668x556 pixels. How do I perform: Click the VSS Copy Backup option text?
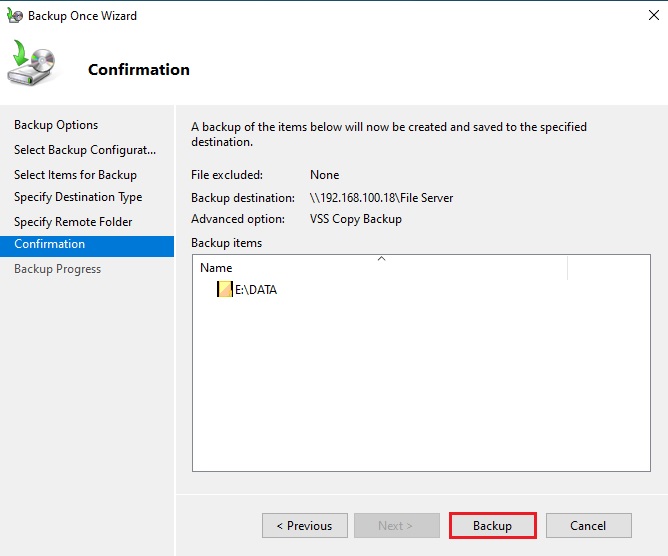coord(355,219)
